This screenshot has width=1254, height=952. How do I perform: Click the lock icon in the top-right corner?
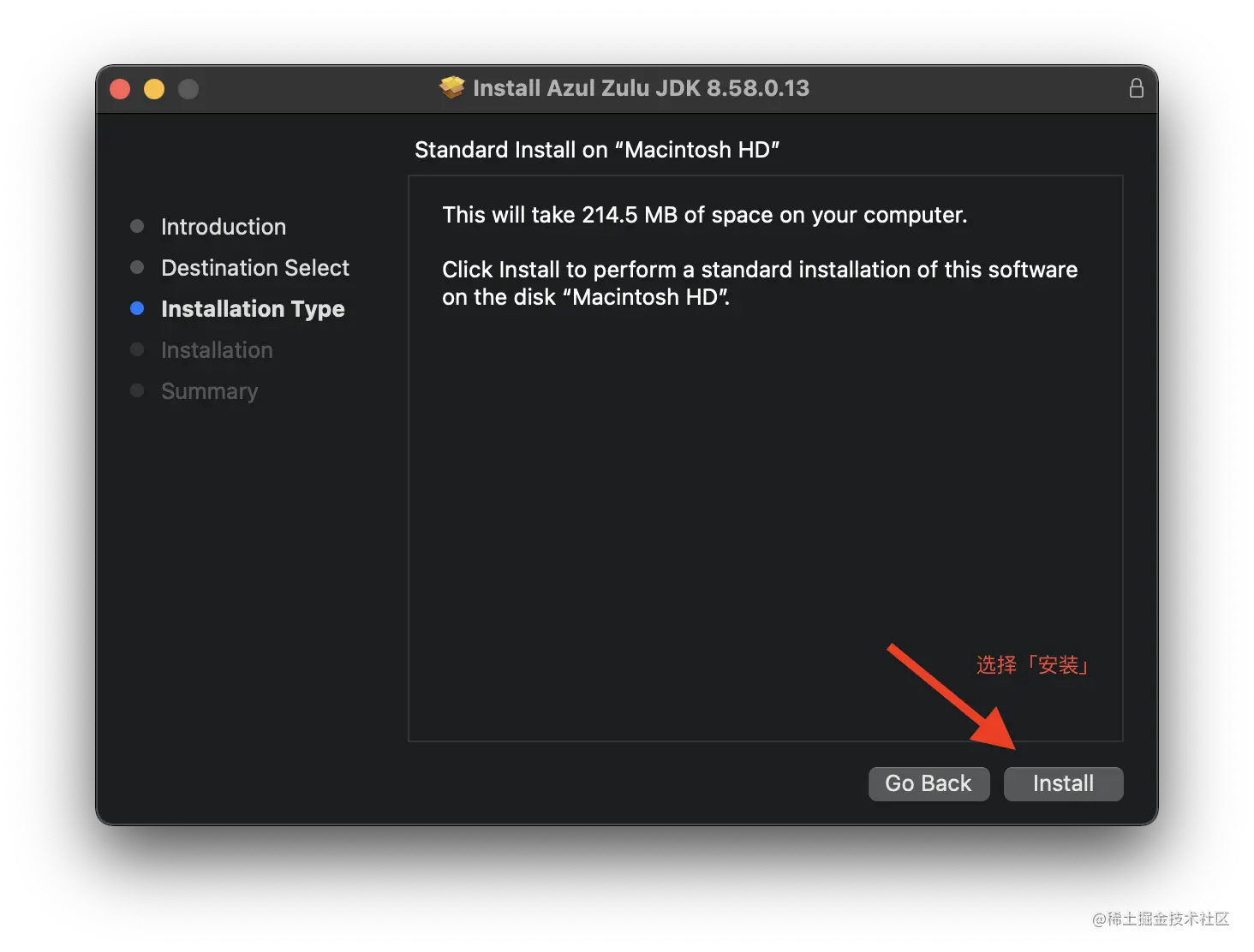point(1137,87)
